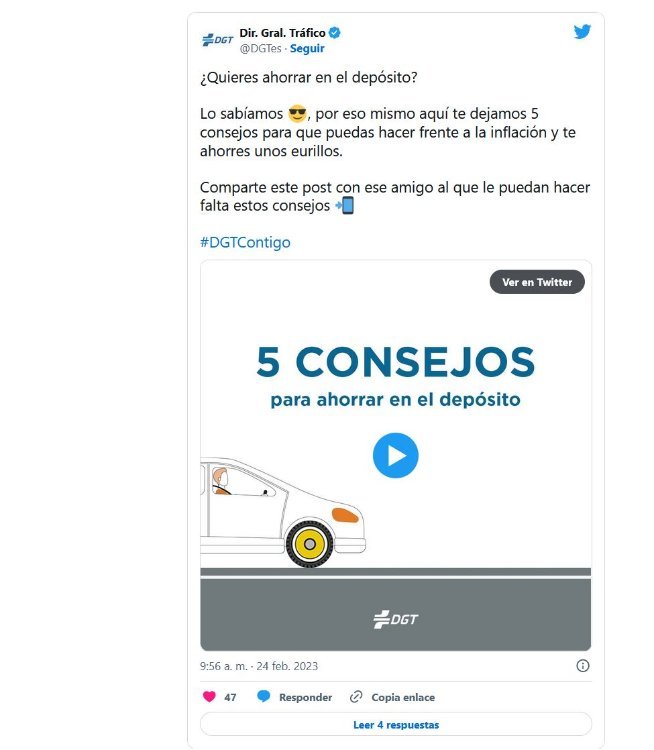654x750 pixels.
Task: Click the white DGT logo in video footer
Action: tap(396, 619)
